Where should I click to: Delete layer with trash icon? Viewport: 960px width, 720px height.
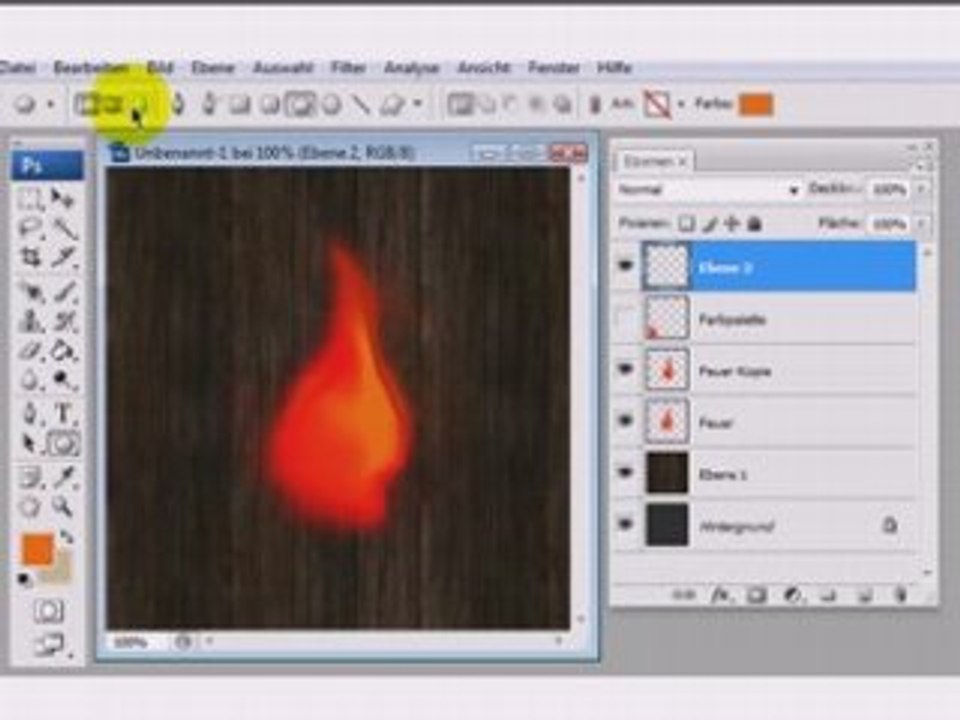pos(900,594)
